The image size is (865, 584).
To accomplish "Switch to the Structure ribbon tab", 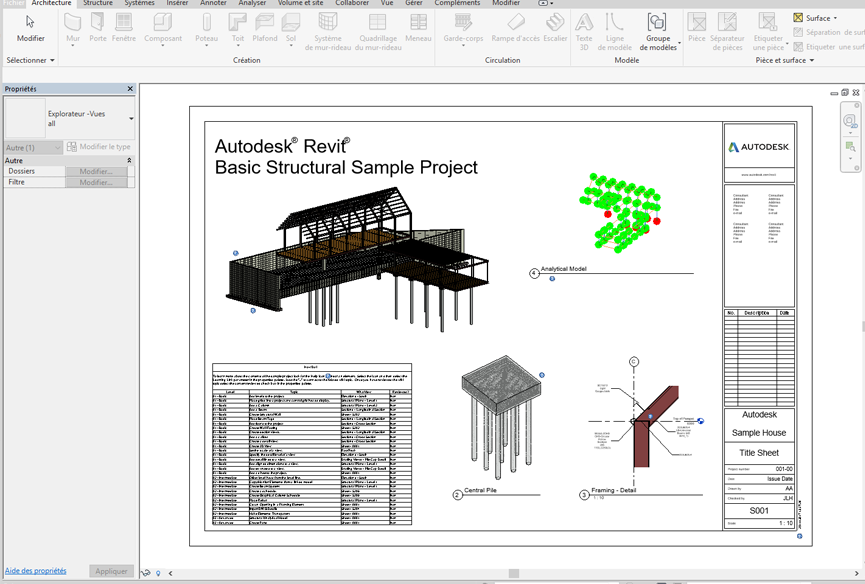I will (x=98, y=4).
